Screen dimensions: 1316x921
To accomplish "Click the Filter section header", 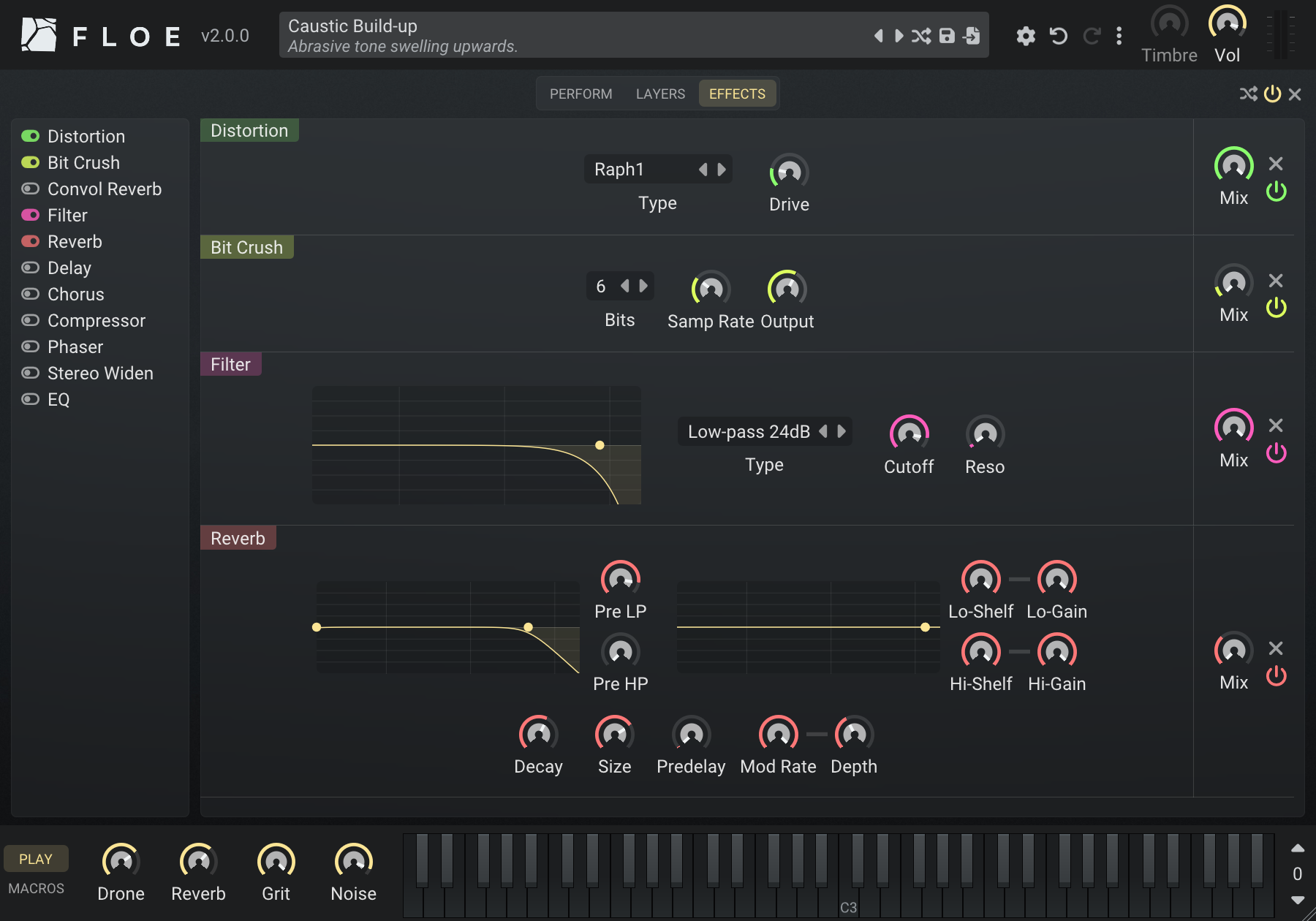I will click(230, 364).
